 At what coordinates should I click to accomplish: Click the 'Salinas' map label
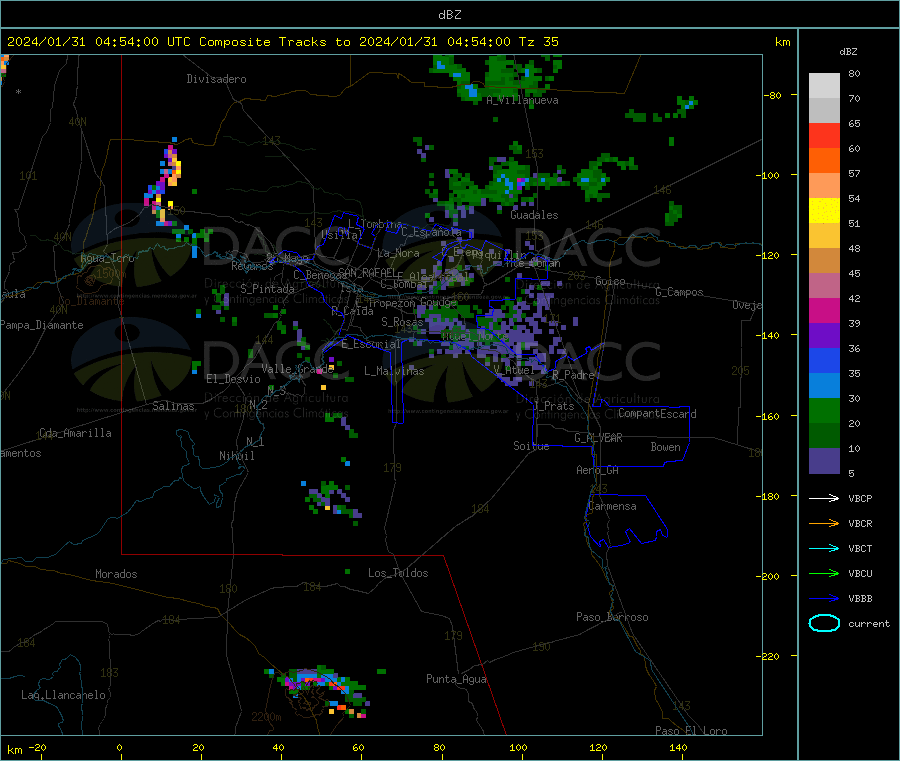(x=173, y=406)
